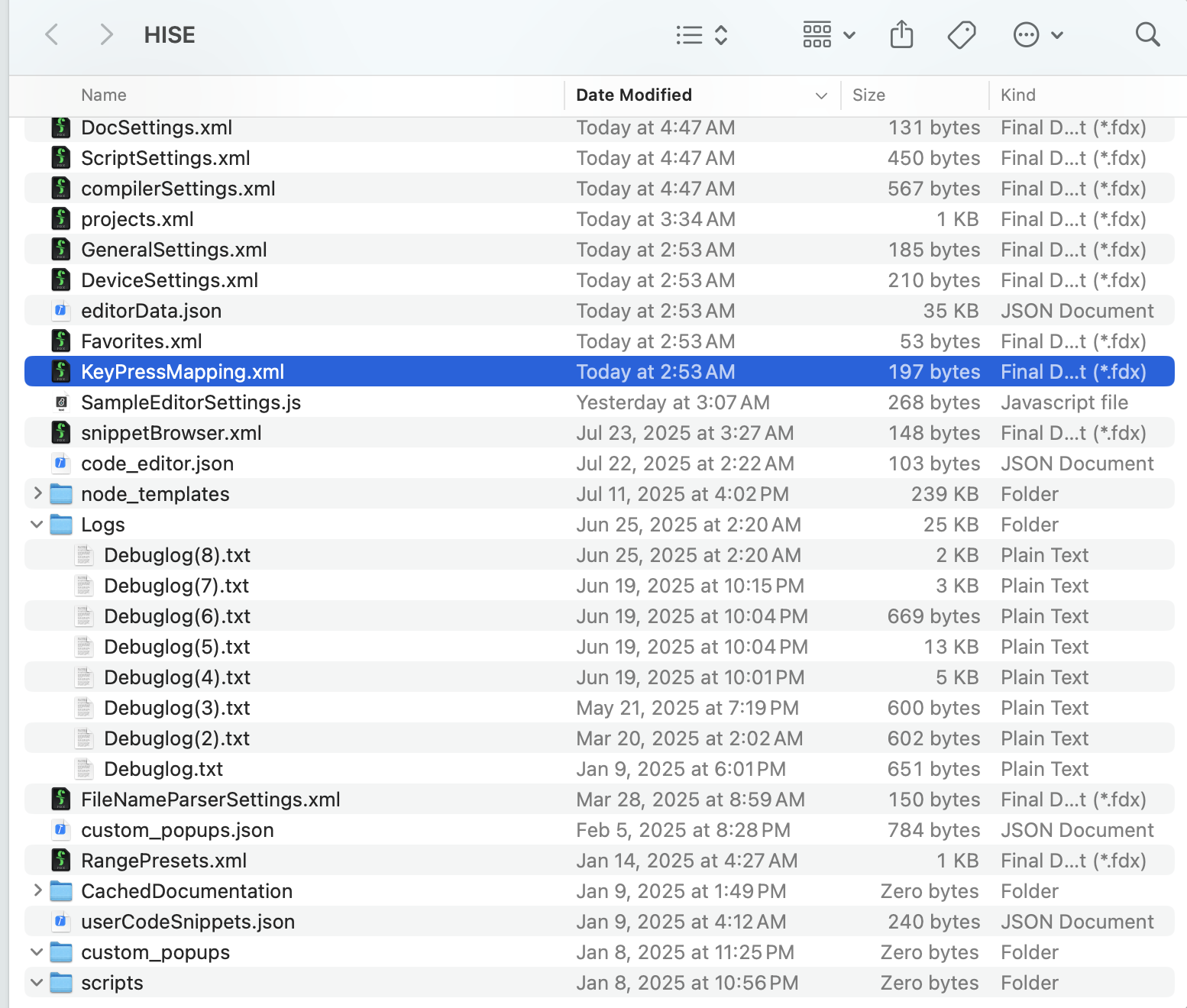Select the Debuglog(7).txt text icon
1187x1008 pixels.
pyautogui.click(x=84, y=586)
